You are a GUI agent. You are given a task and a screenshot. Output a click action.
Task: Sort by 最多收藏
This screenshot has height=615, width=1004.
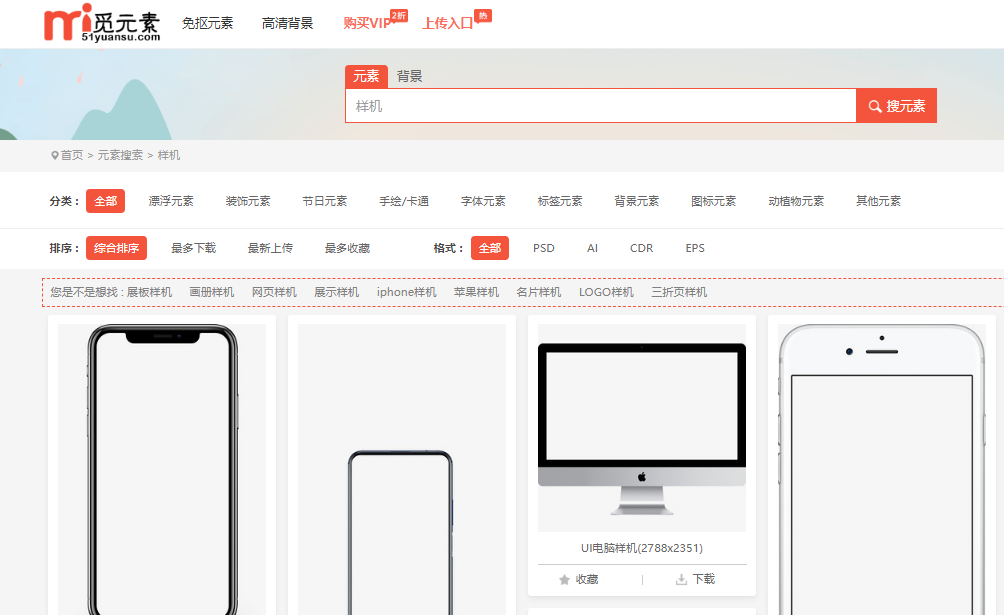(x=348, y=248)
